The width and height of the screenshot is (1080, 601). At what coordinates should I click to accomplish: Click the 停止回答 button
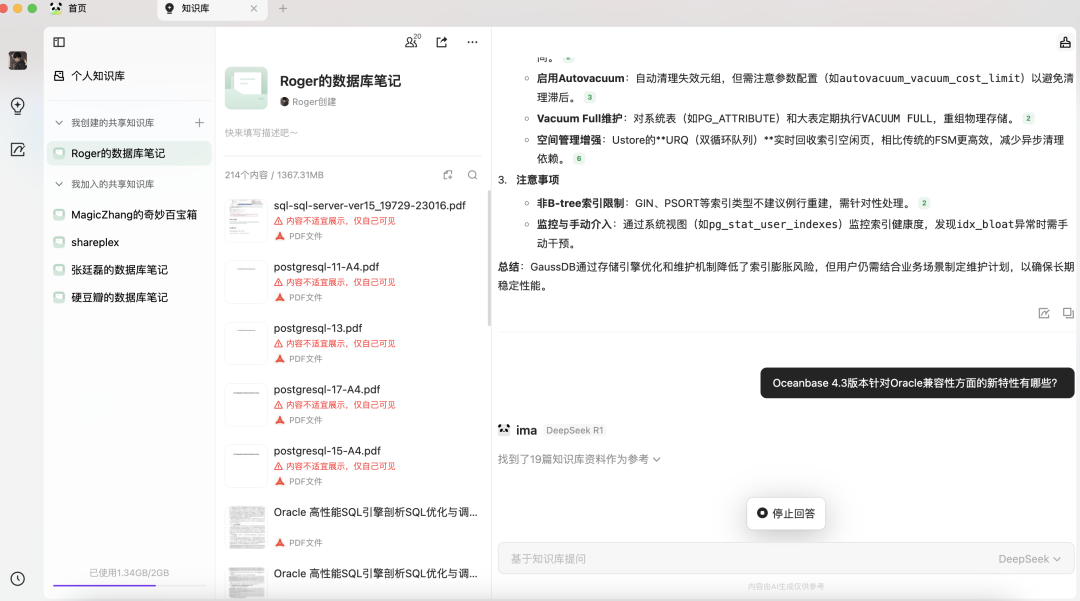point(786,514)
